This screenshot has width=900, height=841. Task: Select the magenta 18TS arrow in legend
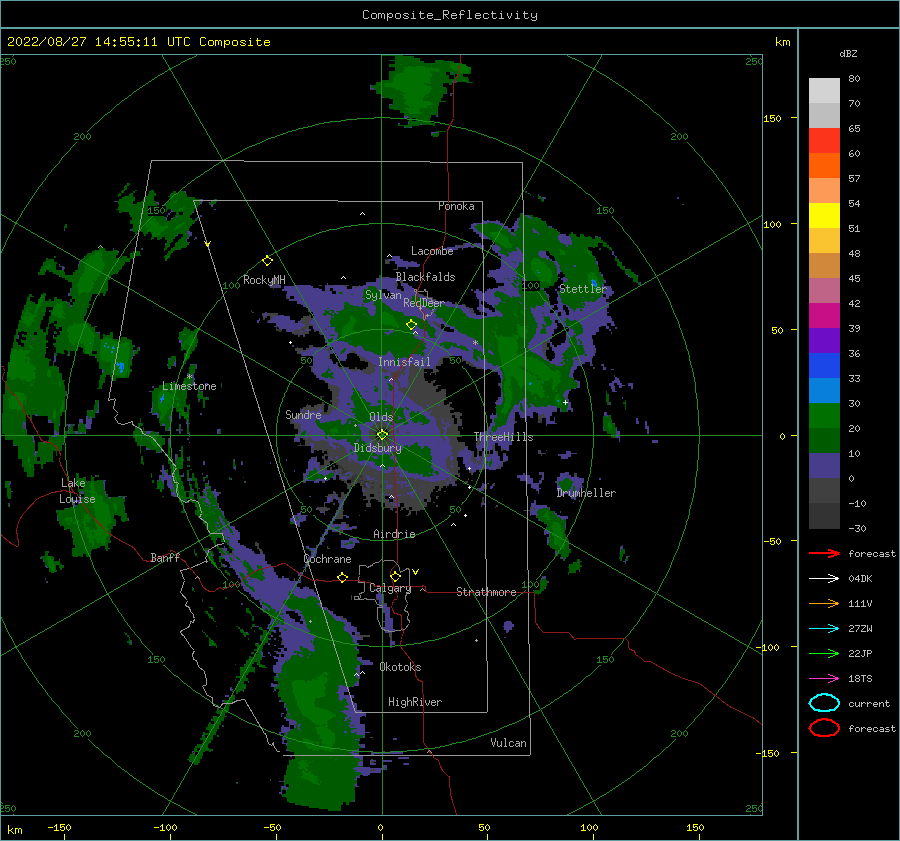click(824, 679)
